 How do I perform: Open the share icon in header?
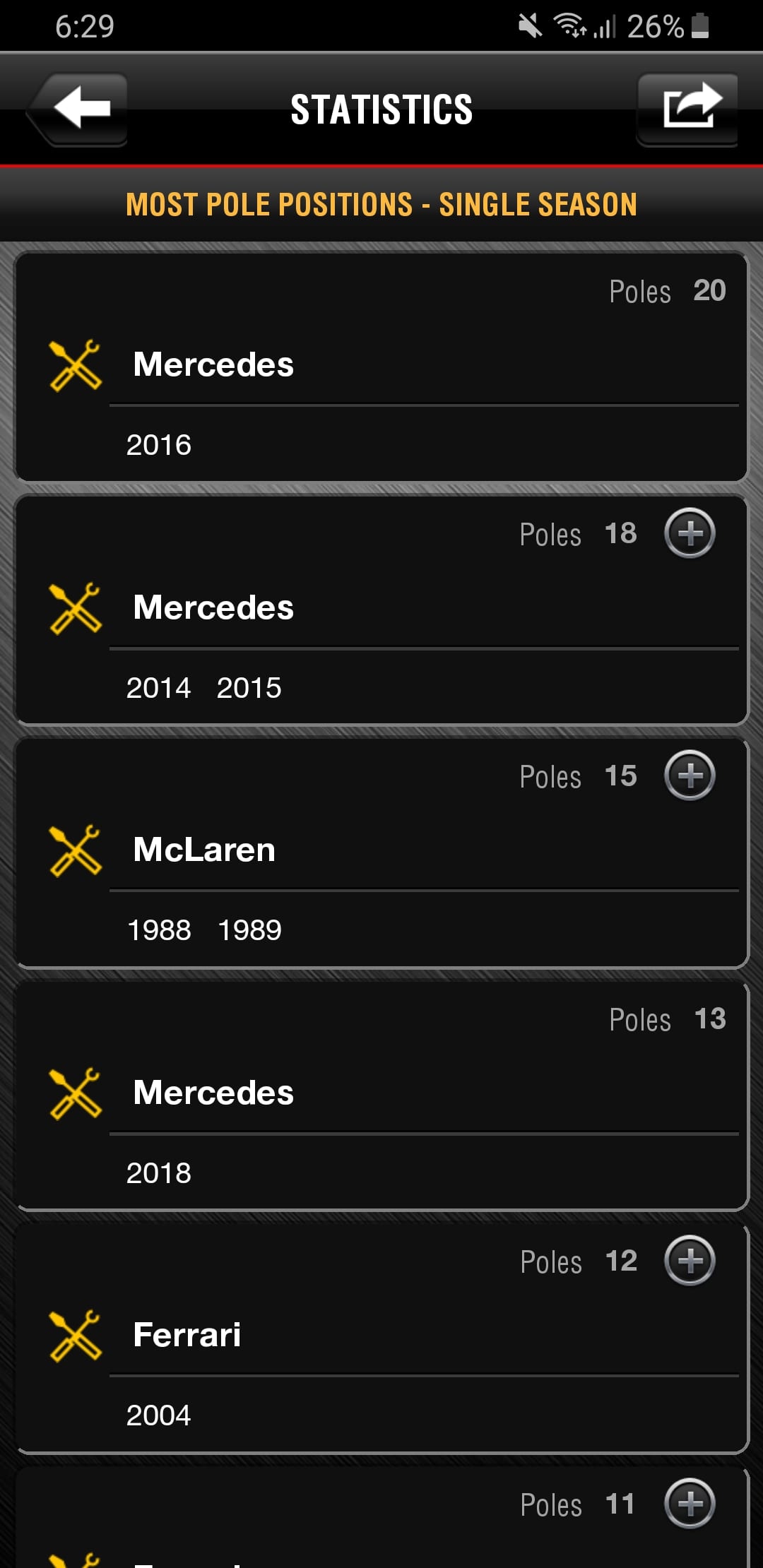689,109
